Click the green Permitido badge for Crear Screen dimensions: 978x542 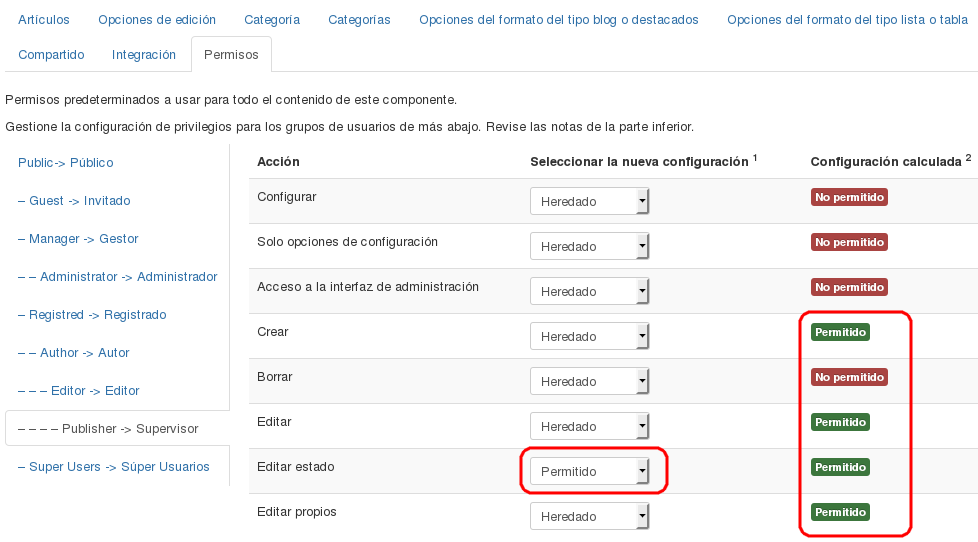point(840,332)
